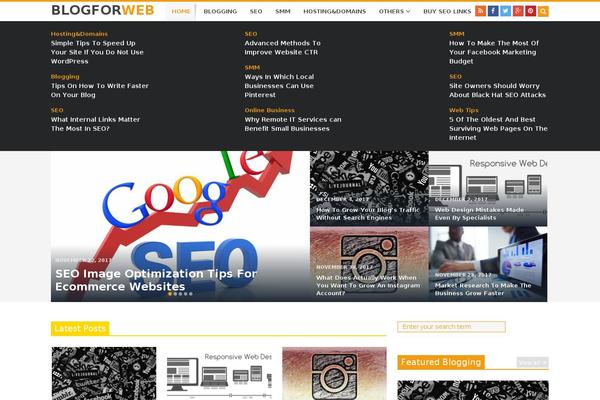Open What Internal Links Matter Most article

tap(95, 124)
